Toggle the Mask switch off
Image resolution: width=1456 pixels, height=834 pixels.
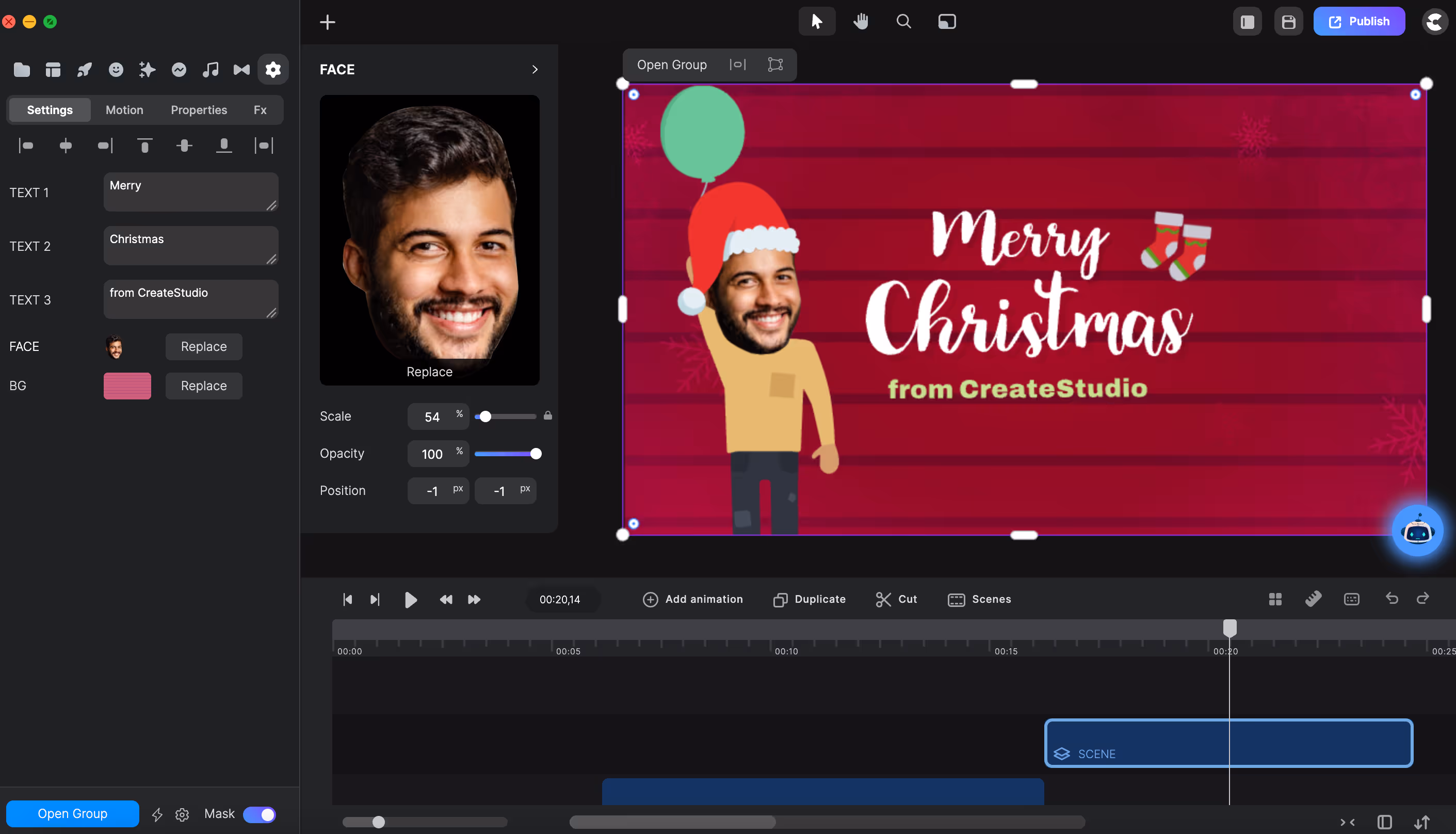tap(260, 814)
